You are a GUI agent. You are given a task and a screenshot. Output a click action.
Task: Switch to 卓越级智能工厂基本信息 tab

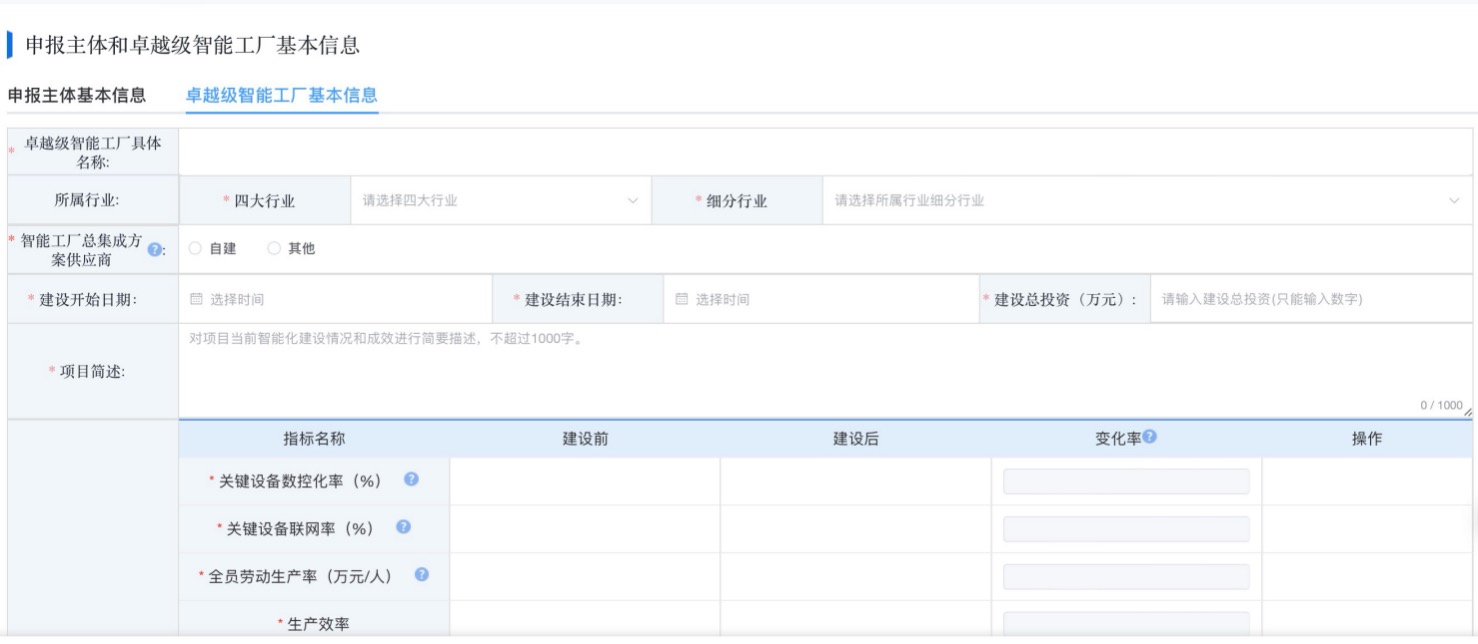point(282,96)
